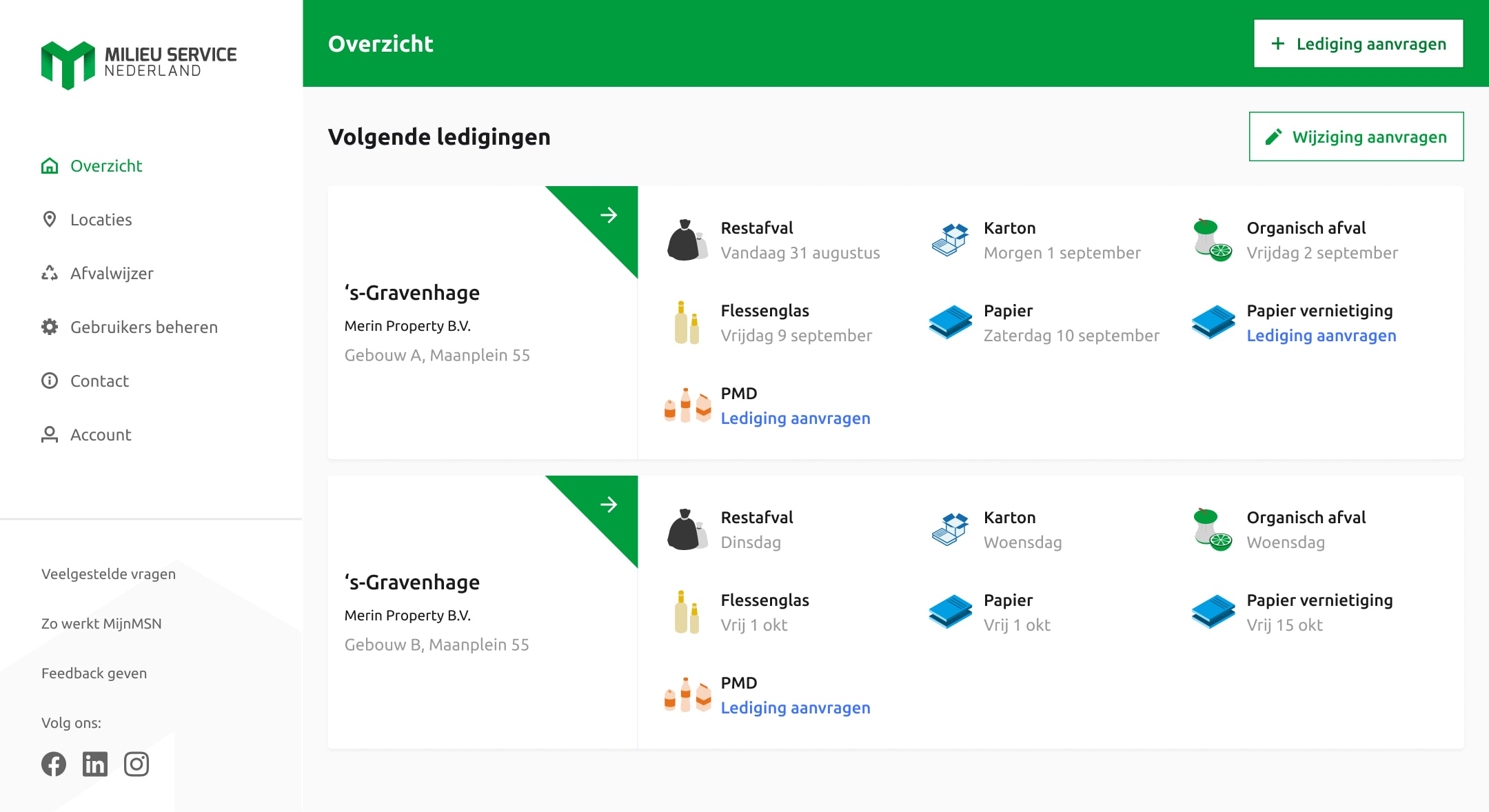Click the Flessenglas bottles icon for Gebouw A
This screenshot has height=812, width=1489.
point(687,323)
